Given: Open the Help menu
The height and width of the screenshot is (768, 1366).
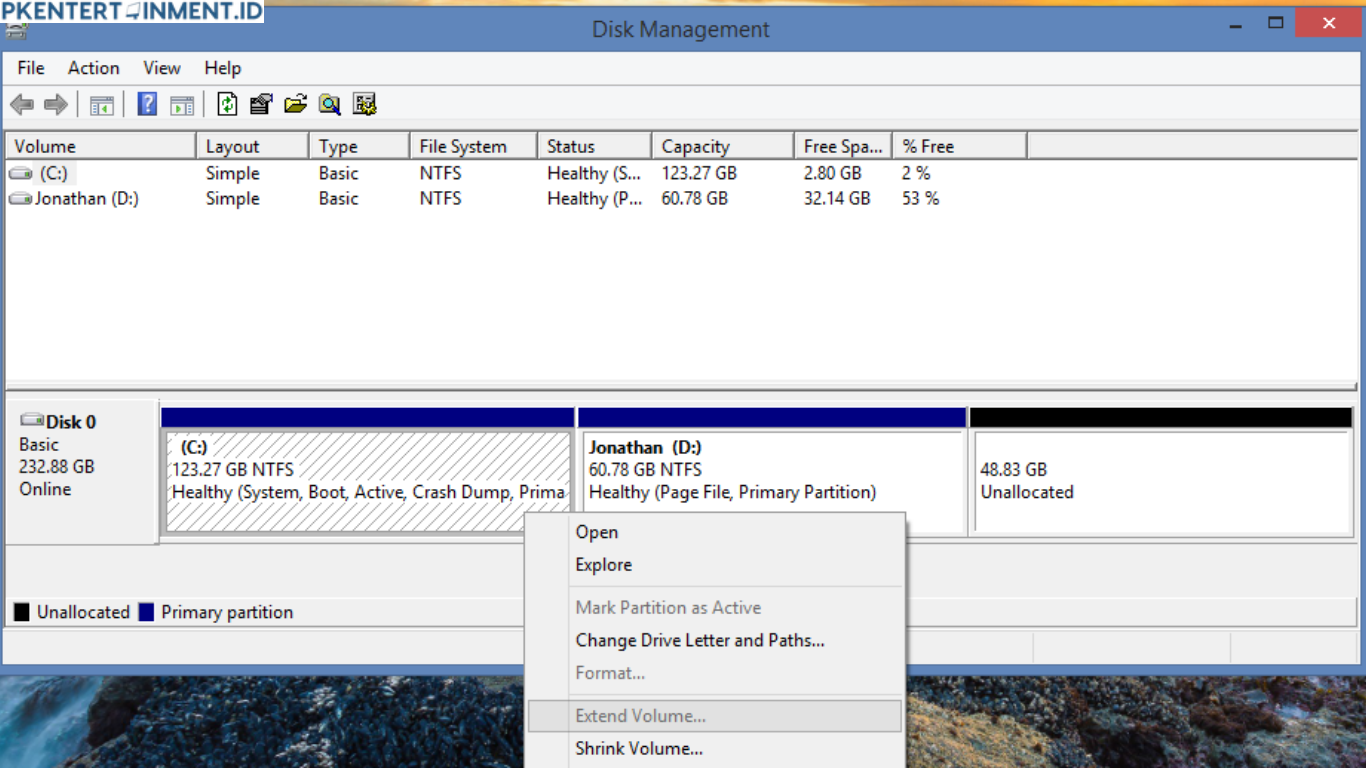Looking at the screenshot, I should pos(222,68).
